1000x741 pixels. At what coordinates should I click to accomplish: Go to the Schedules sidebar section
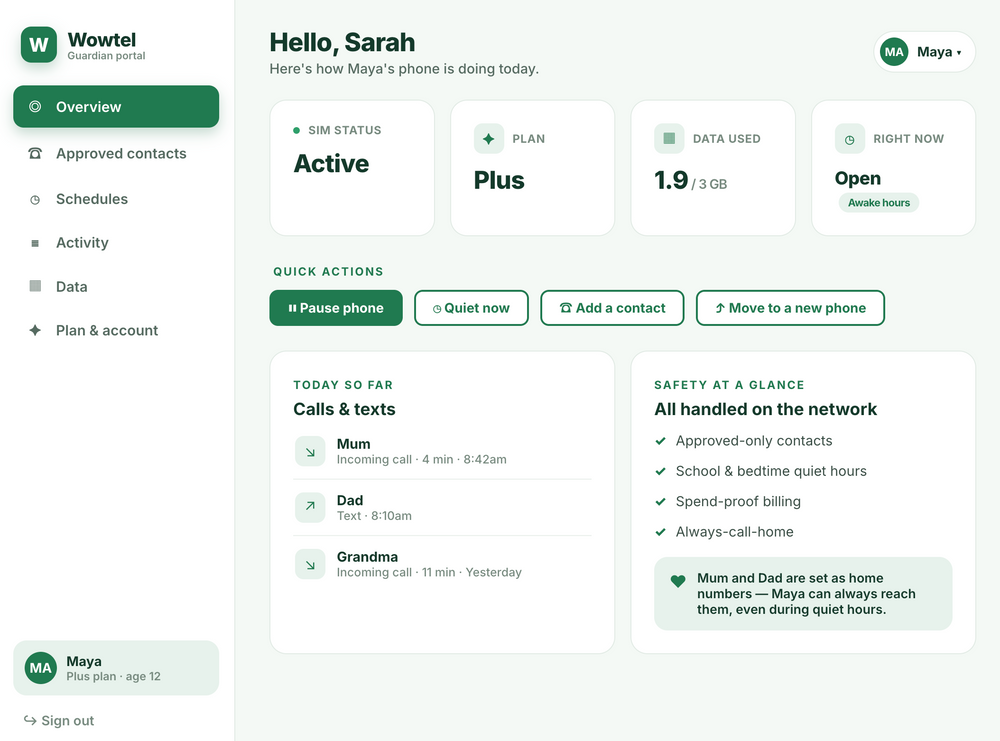tap(116, 199)
